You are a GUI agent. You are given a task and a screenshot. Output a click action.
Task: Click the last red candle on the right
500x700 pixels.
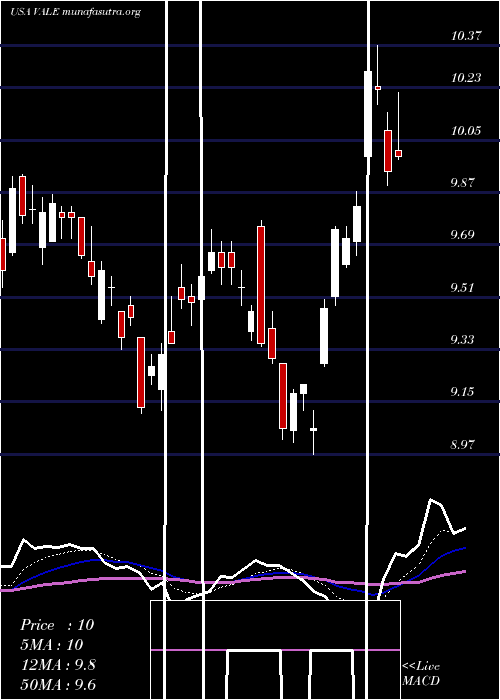pos(398,153)
